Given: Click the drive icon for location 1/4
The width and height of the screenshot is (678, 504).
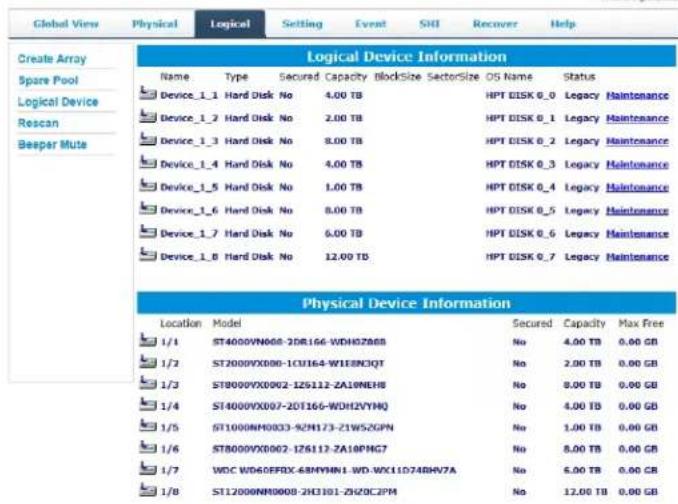Looking at the screenshot, I should click(x=148, y=404).
